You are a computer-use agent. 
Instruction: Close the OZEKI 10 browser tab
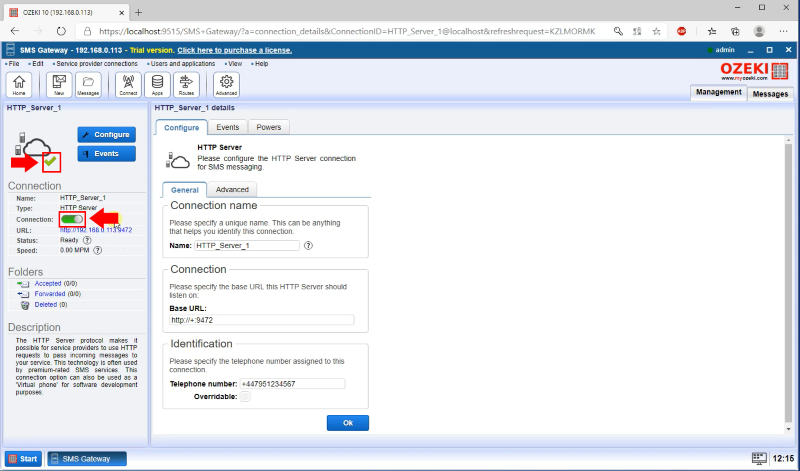click(x=121, y=12)
